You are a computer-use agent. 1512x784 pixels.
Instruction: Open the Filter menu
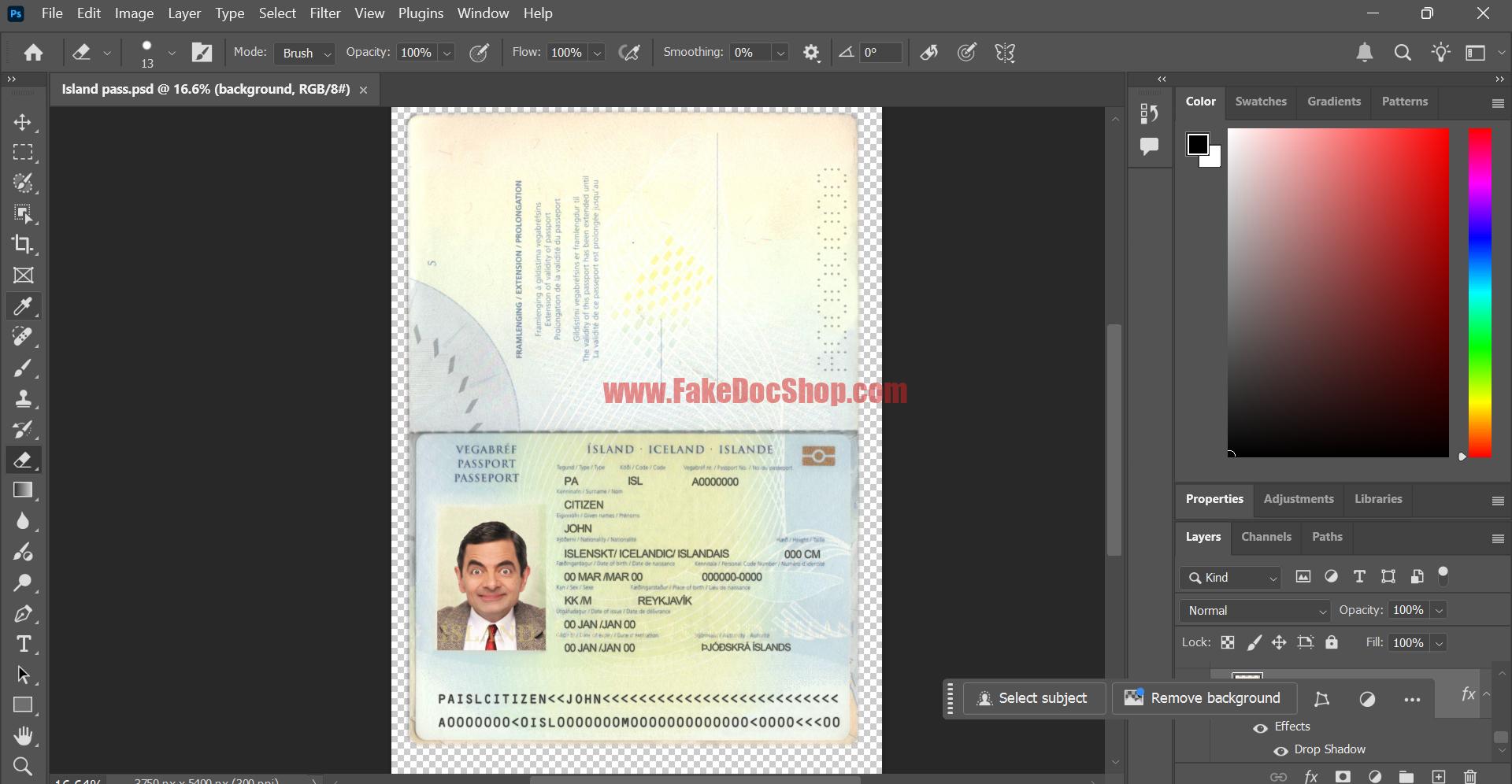[324, 13]
